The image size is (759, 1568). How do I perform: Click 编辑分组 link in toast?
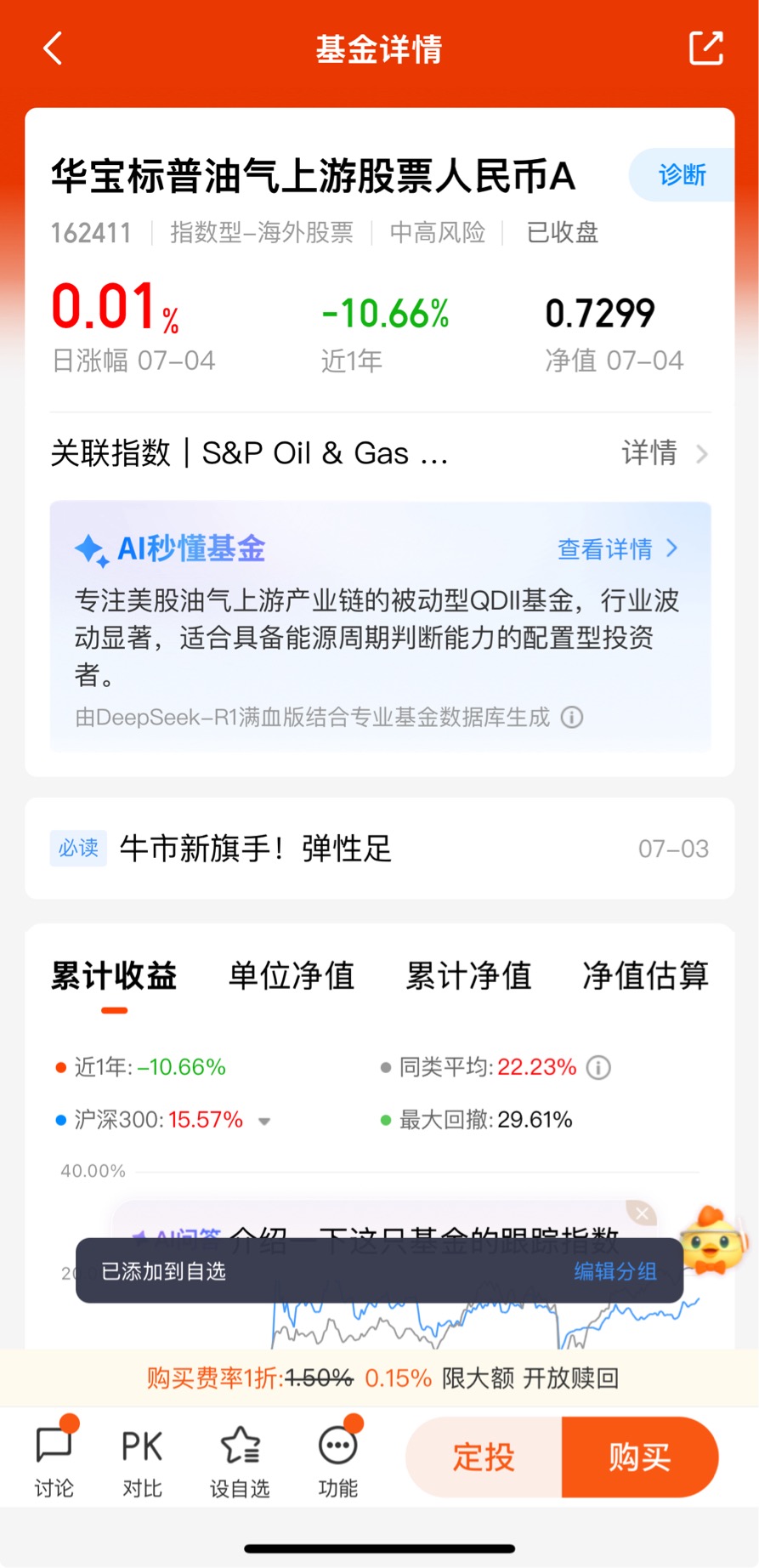point(615,1271)
